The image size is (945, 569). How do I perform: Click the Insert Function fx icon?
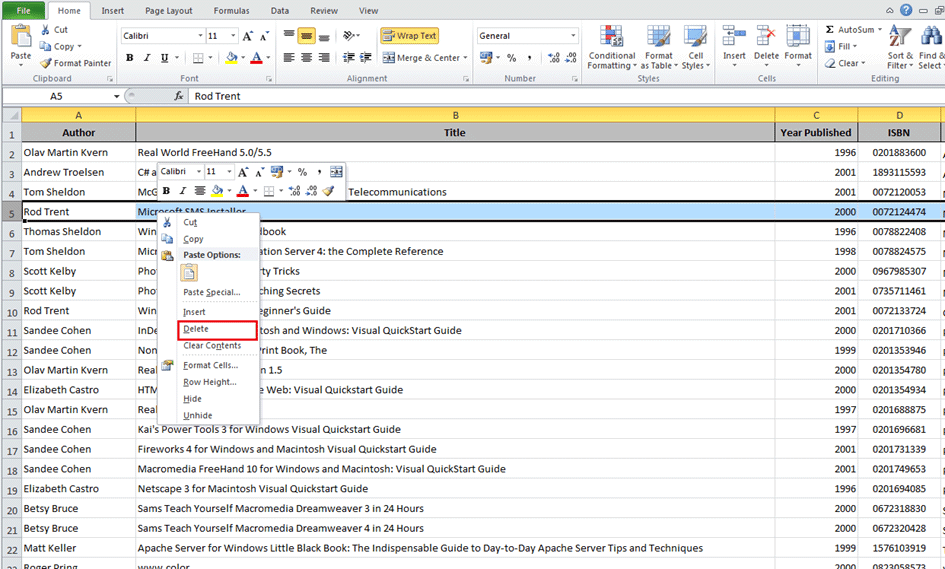pos(178,96)
